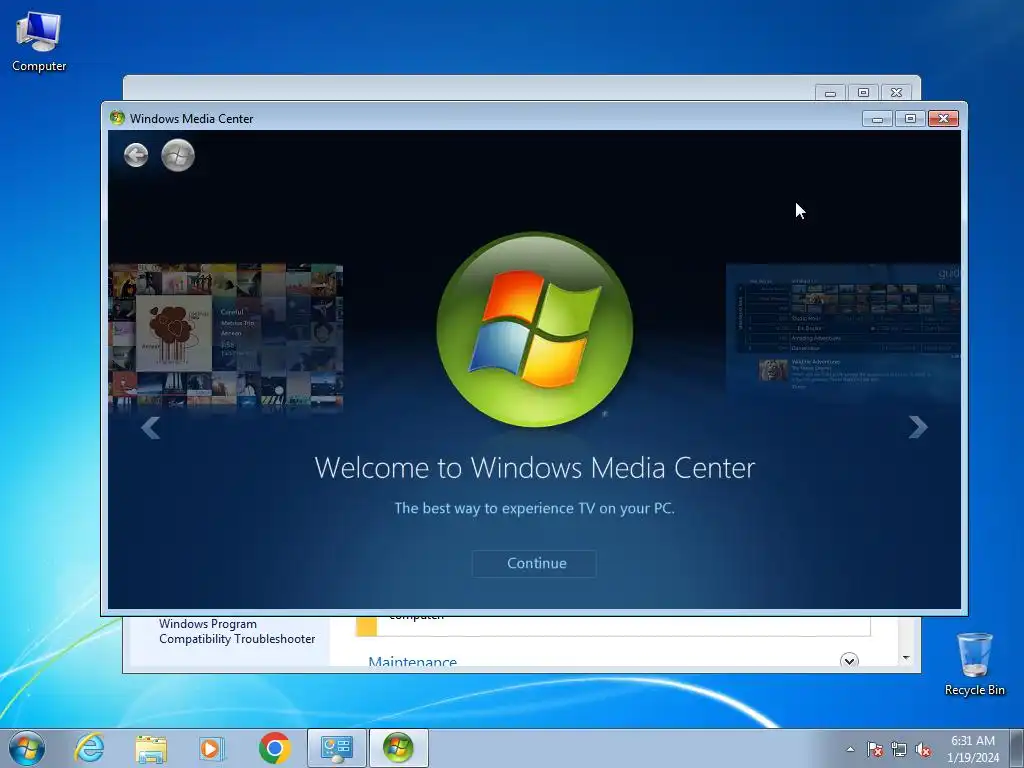Open the clock showing 6:31 AM
The width and height of the screenshot is (1024, 768).
coord(973,749)
